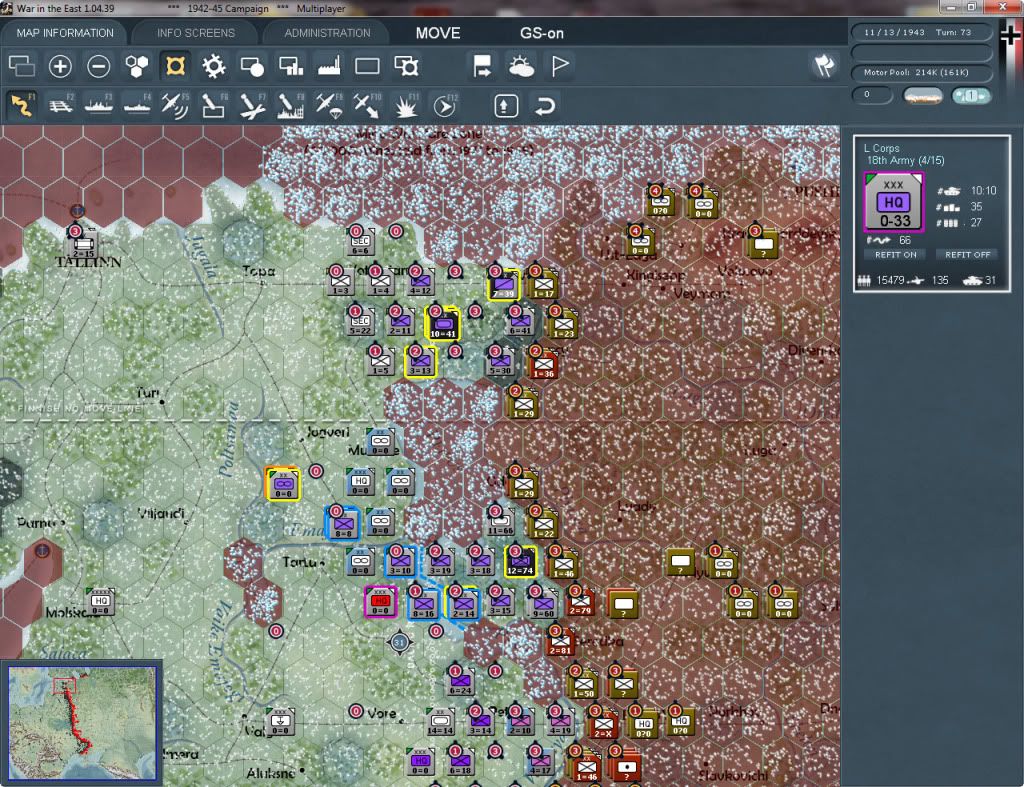Select the panzer counter marked 10=41
The width and height of the screenshot is (1024, 787).
(x=443, y=323)
